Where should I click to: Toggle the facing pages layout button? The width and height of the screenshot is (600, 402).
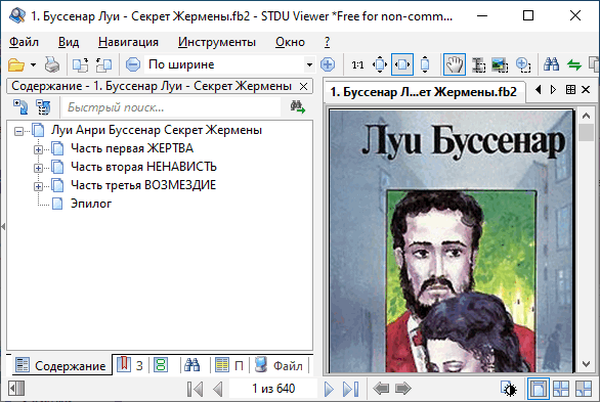[x=560, y=388]
